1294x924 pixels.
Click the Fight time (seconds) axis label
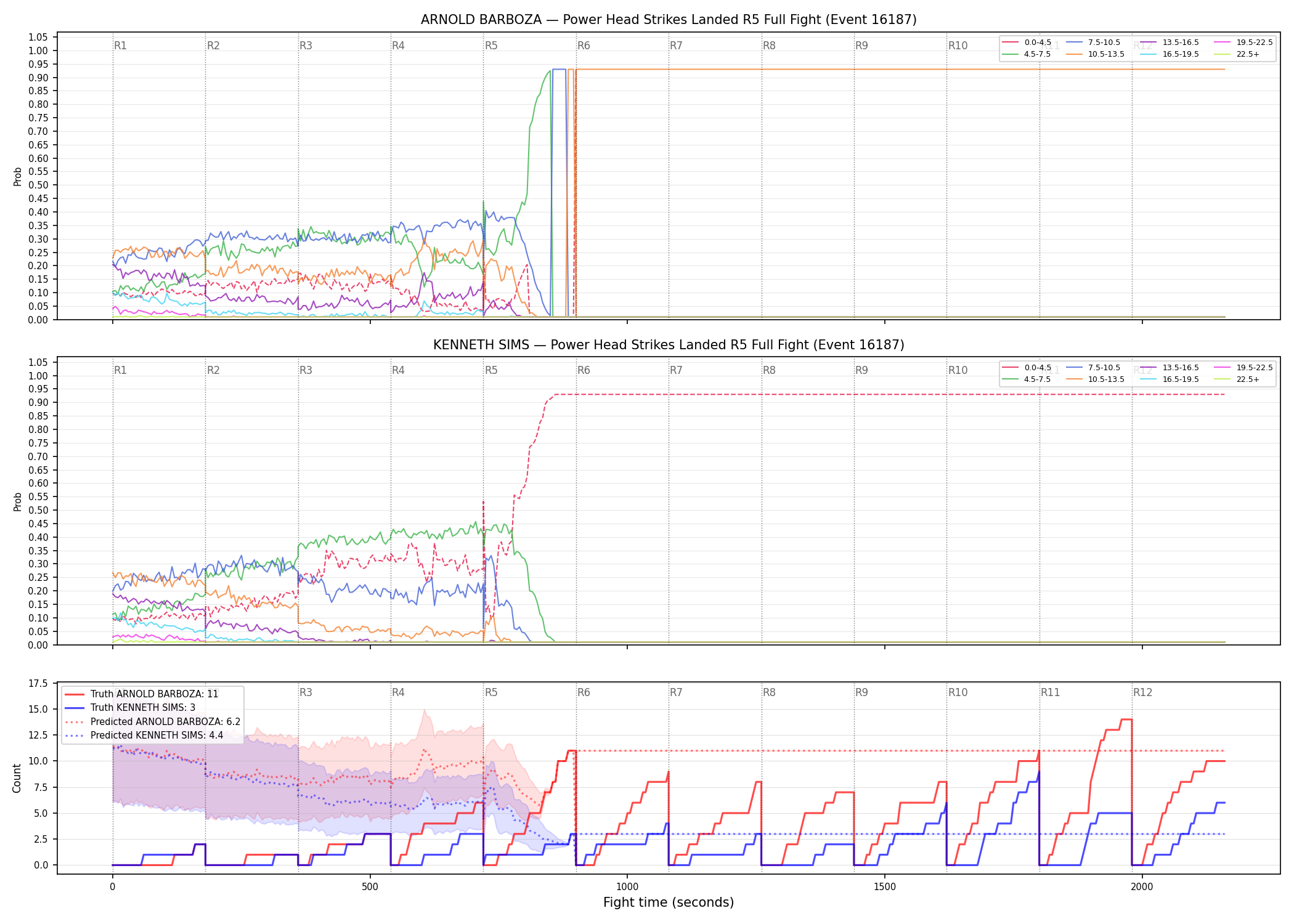click(669, 902)
